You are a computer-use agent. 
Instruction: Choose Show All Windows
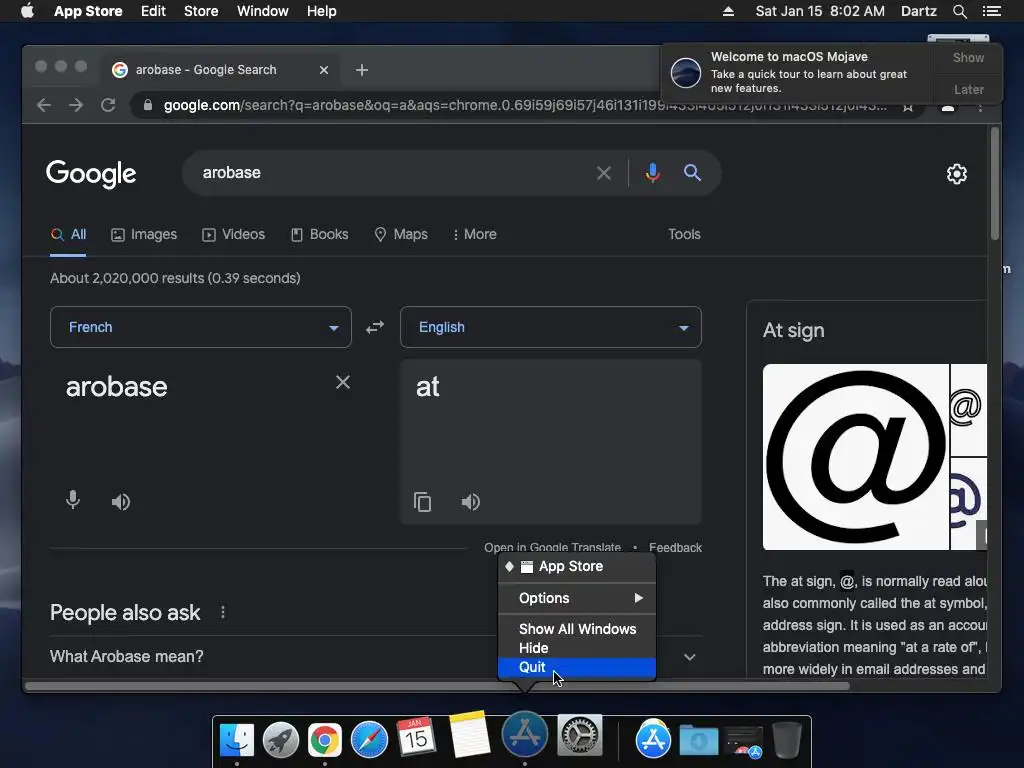pyautogui.click(x=577, y=629)
